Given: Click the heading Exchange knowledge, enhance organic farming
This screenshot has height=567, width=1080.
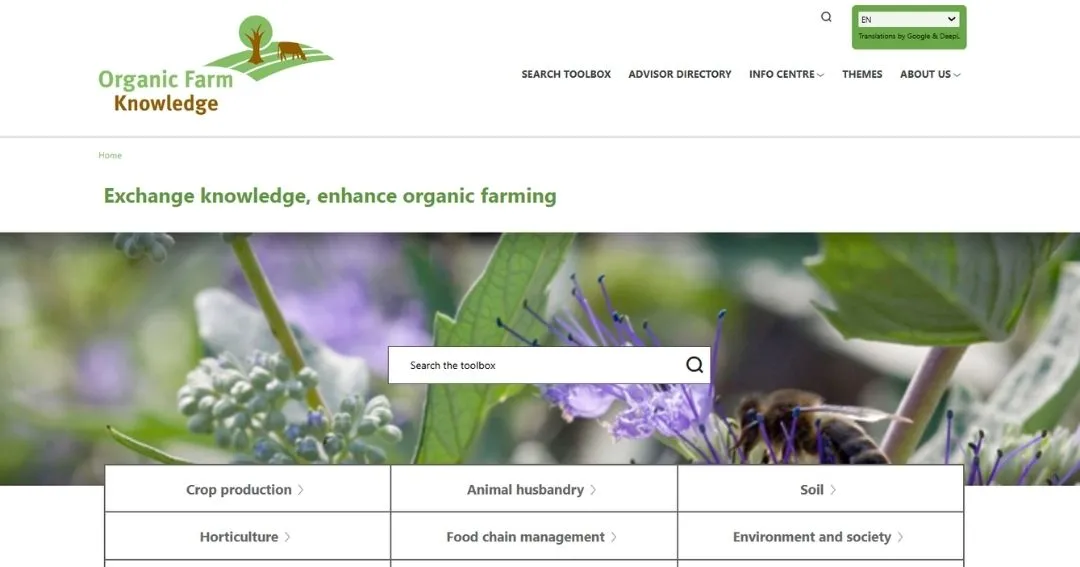Looking at the screenshot, I should click(x=330, y=196).
